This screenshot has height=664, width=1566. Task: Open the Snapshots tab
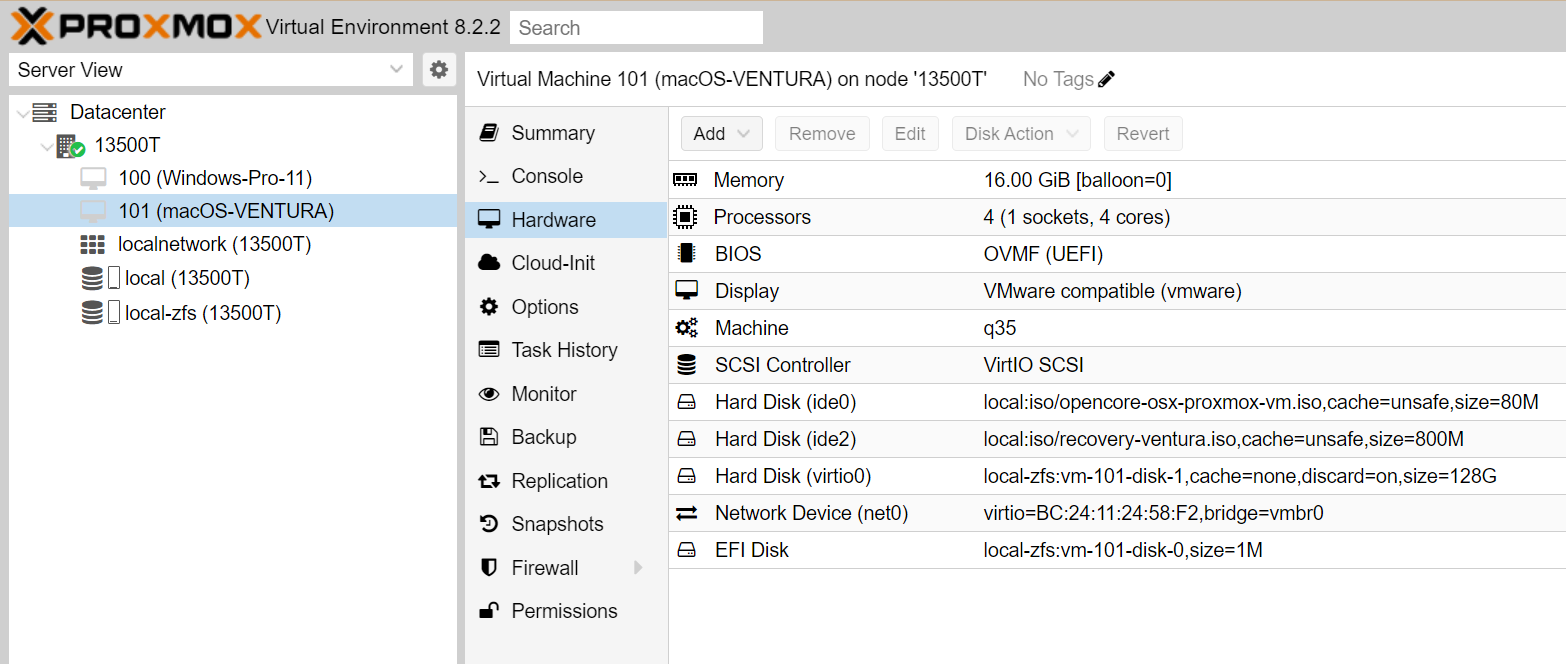566,524
